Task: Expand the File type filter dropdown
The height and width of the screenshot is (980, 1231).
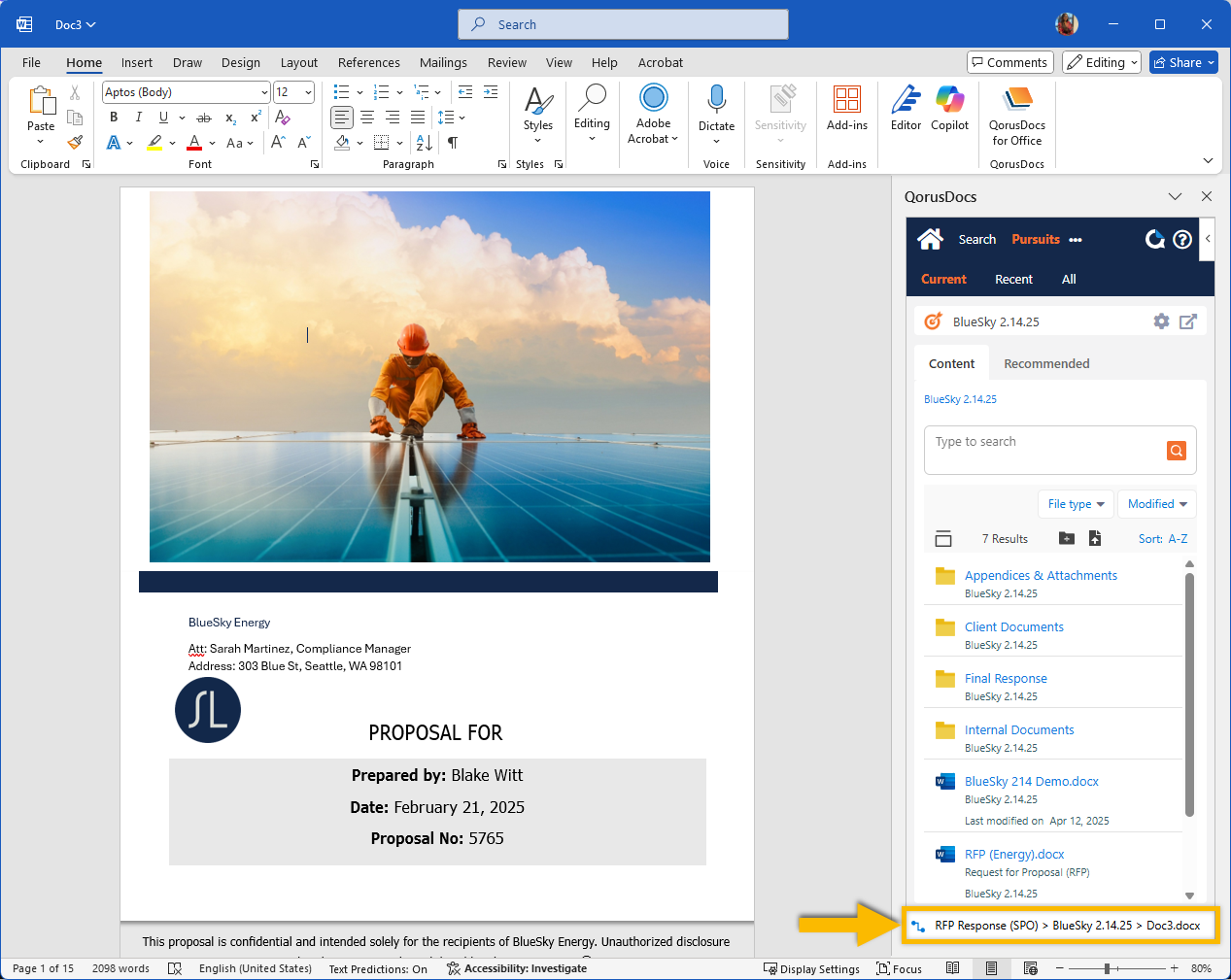Action: [1076, 504]
